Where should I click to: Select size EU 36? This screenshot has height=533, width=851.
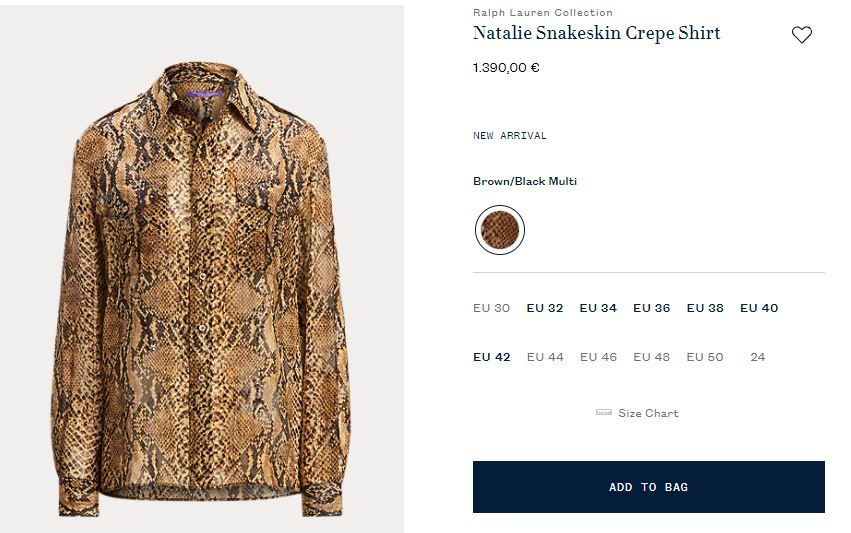(x=651, y=308)
